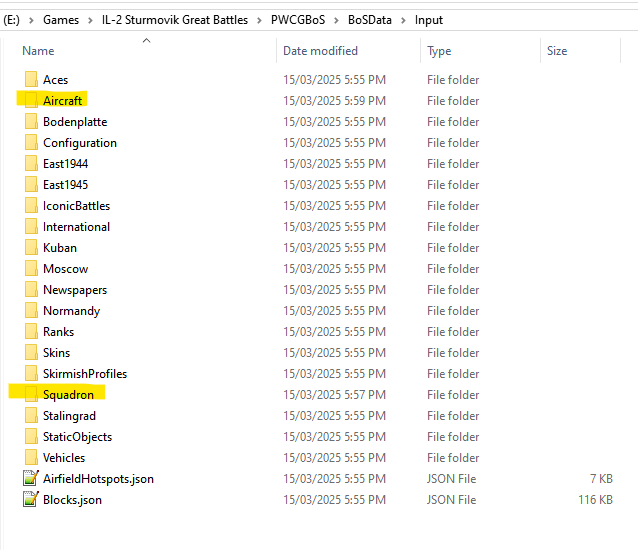Viewport: 638px width, 550px height.
Task: Select the Newspapers folder name
Action: coord(75,290)
